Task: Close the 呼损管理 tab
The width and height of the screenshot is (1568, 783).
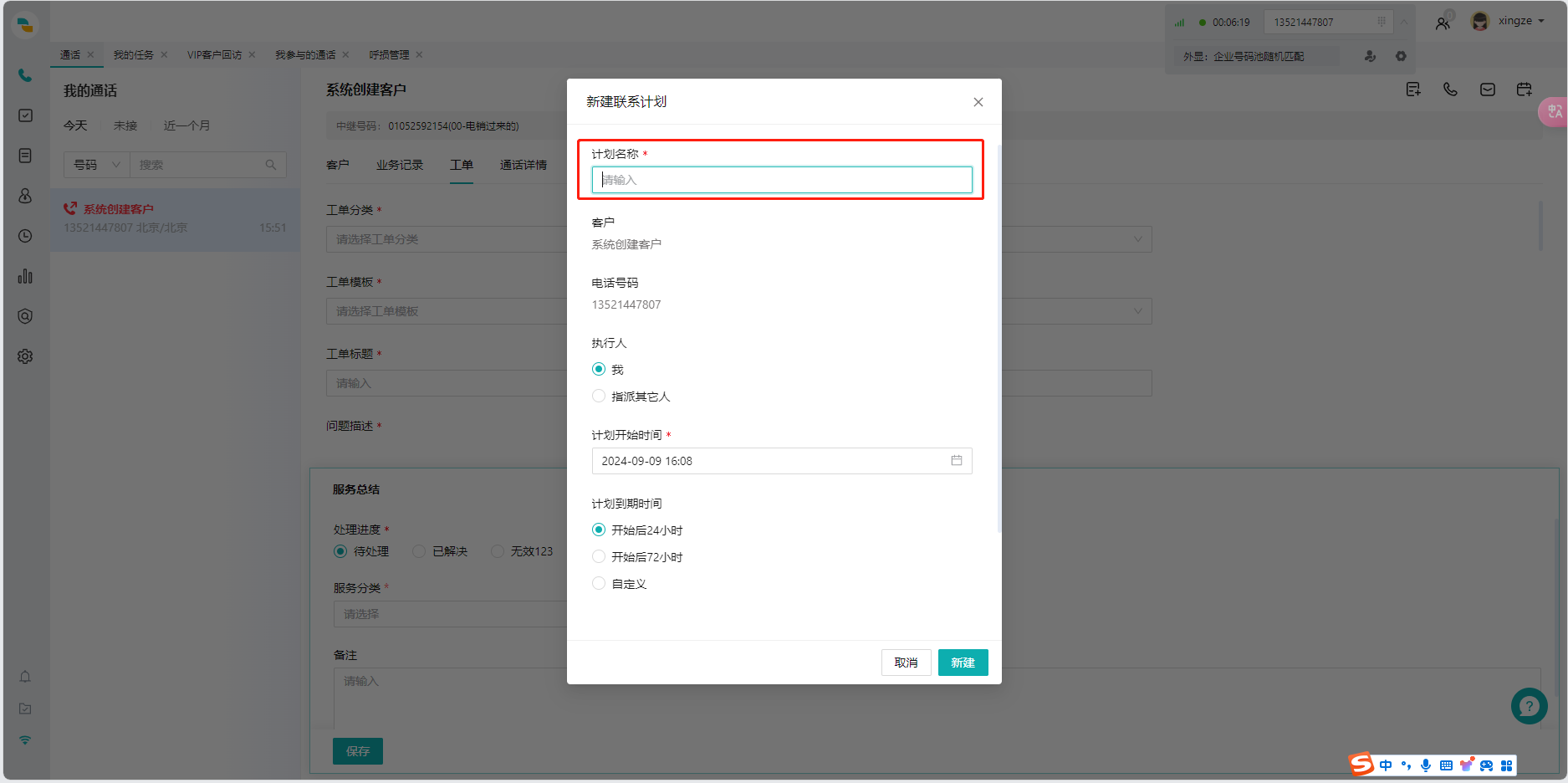Action: tap(419, 55)
